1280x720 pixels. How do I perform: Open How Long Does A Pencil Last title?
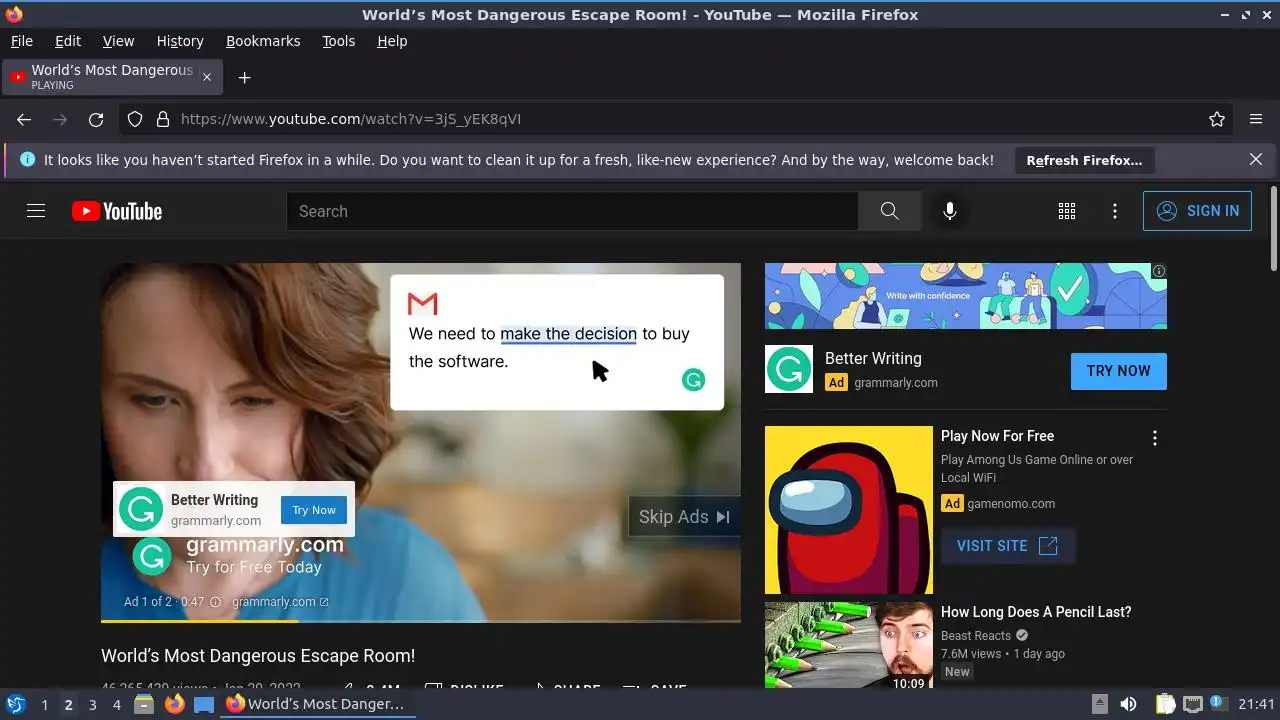pyautogui.click(x=1036, y=612)
